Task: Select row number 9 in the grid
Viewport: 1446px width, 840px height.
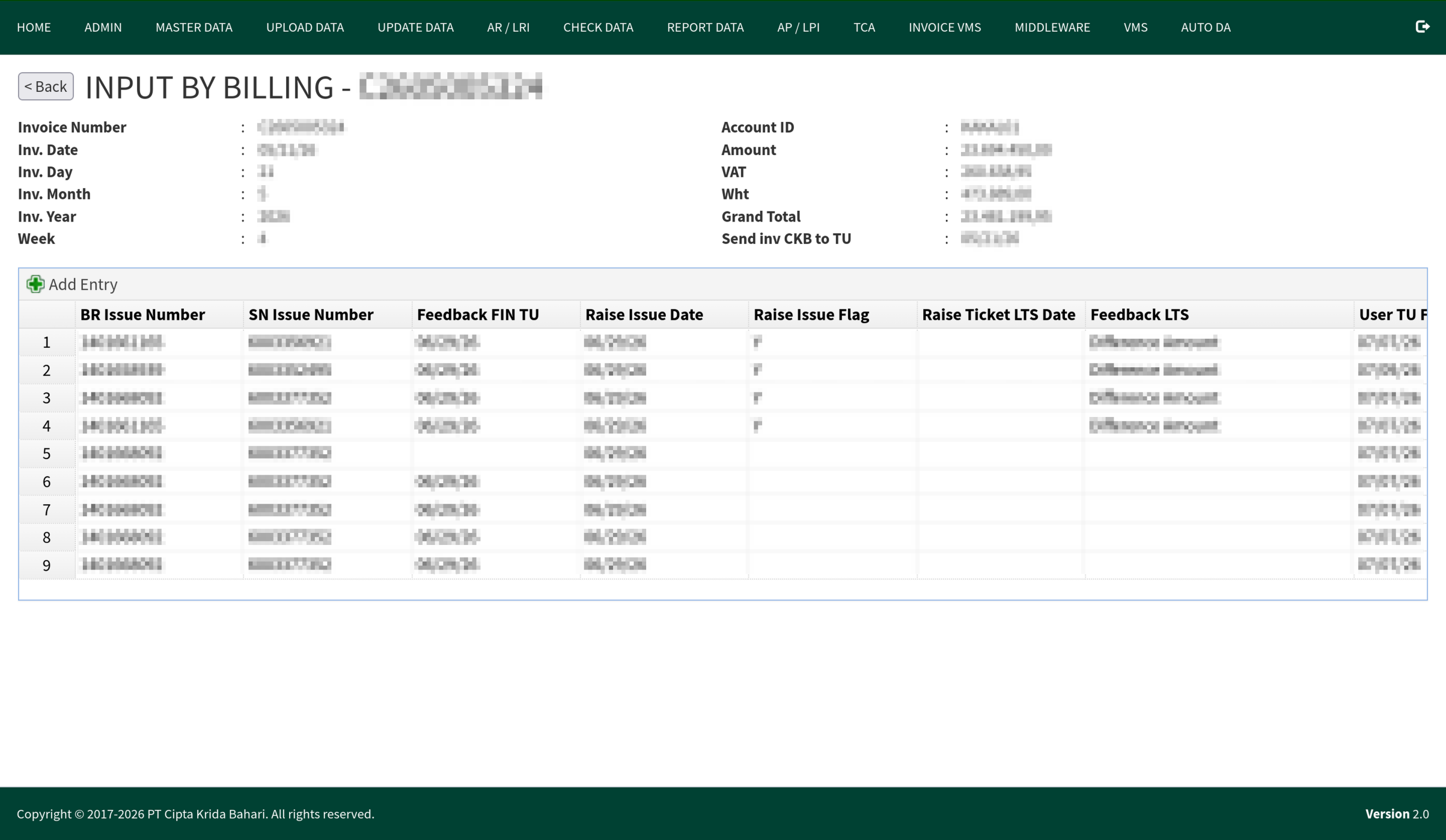Action: (47, 566)
